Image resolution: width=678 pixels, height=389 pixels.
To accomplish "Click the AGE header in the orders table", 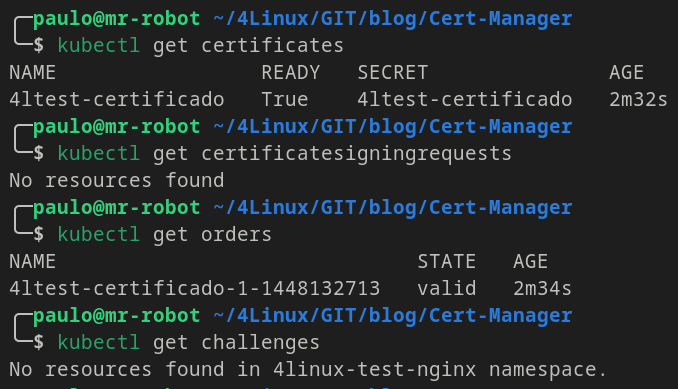I will click(531, 261).
